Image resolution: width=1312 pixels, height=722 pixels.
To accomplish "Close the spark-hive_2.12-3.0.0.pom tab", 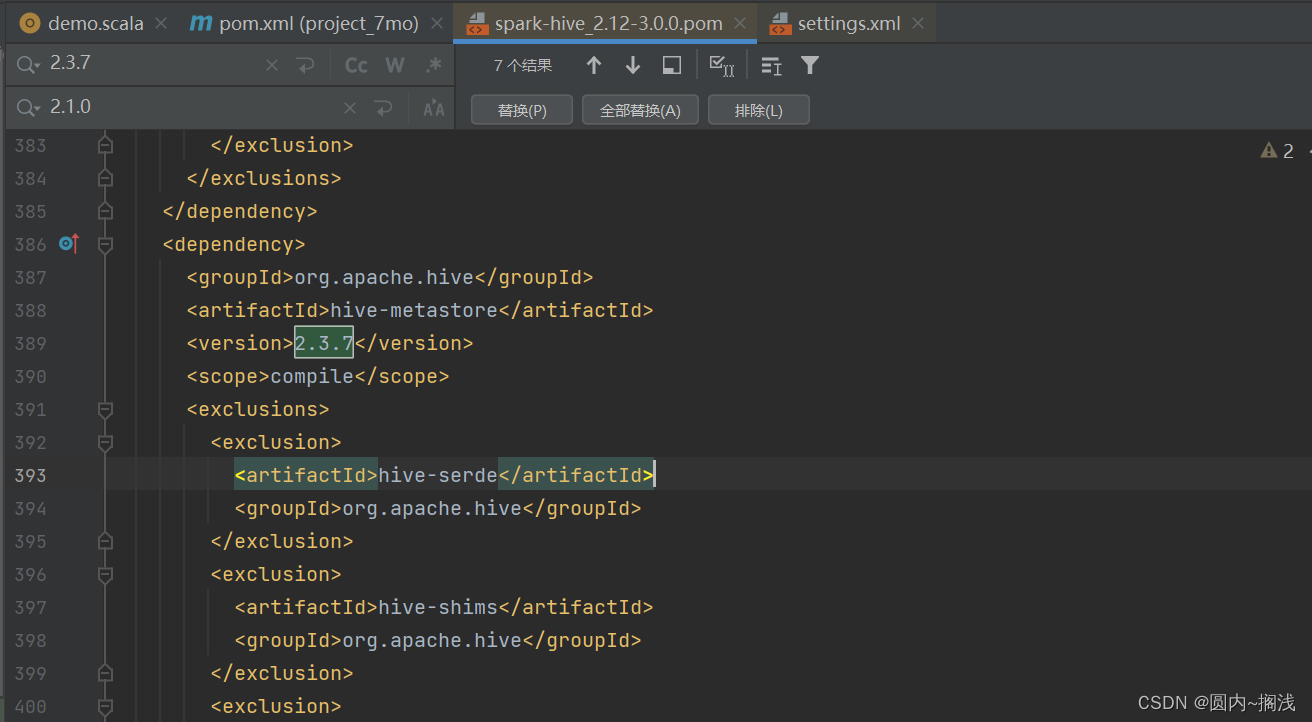I will coord(739,24).
